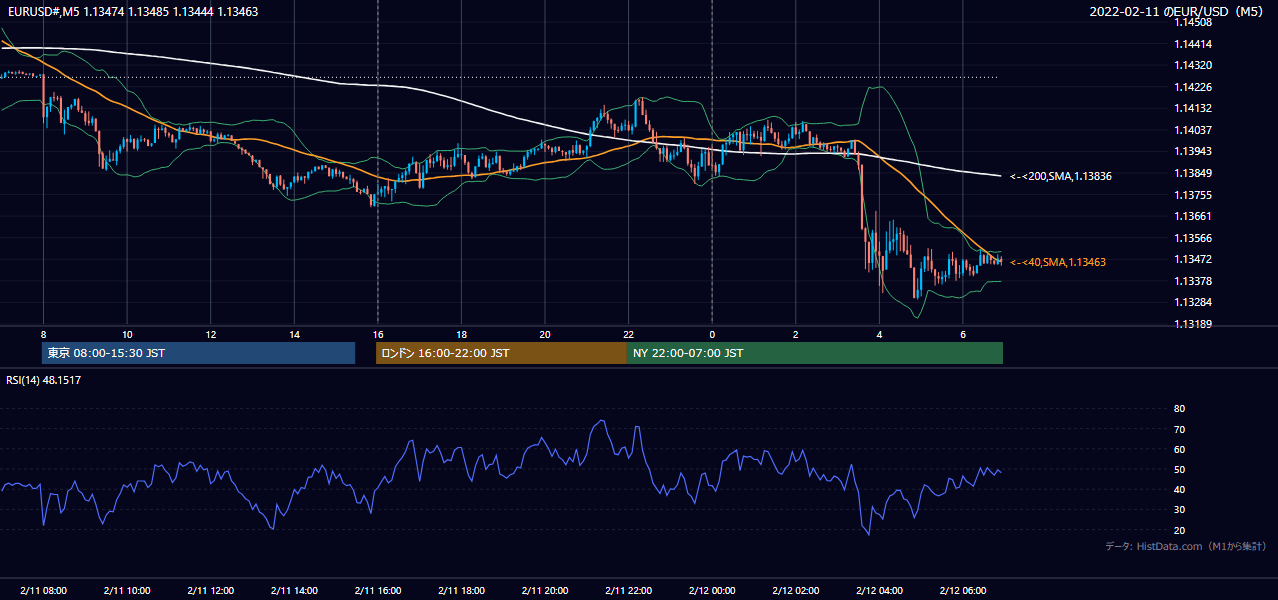Click price level 1.13566 on axis

1193,238
